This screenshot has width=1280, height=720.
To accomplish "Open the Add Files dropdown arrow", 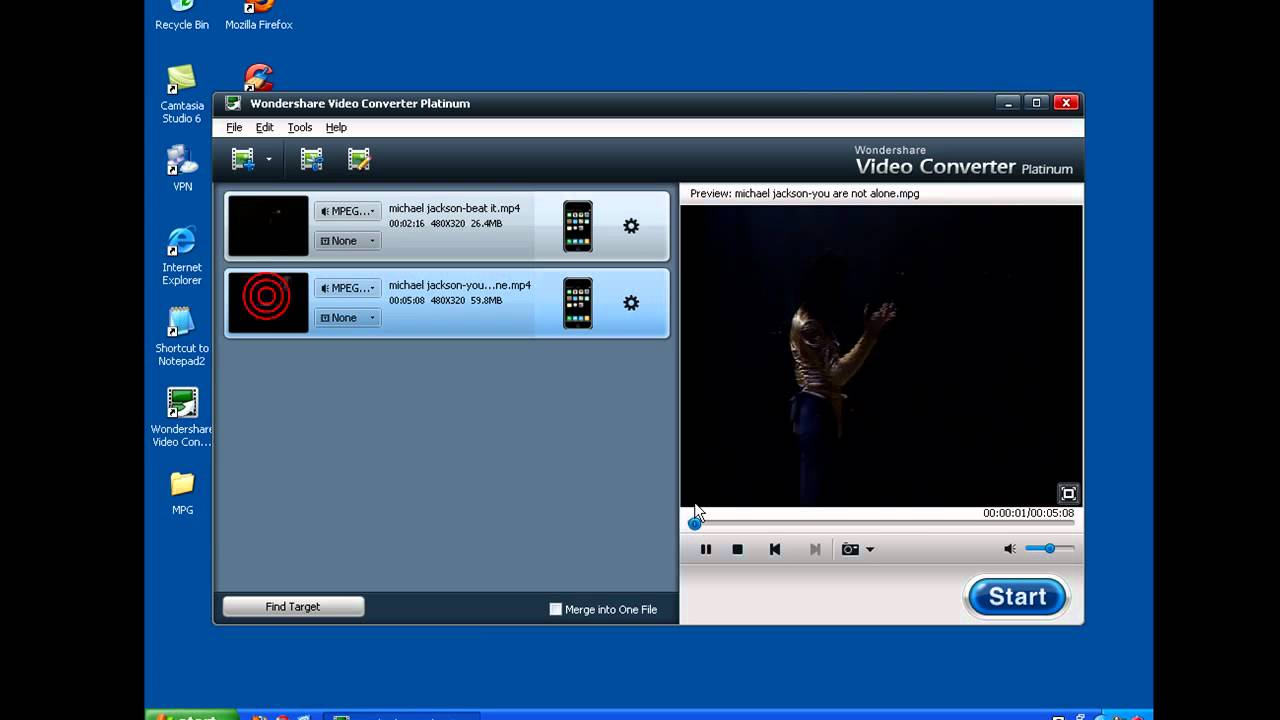I will (x=269, y=160).
